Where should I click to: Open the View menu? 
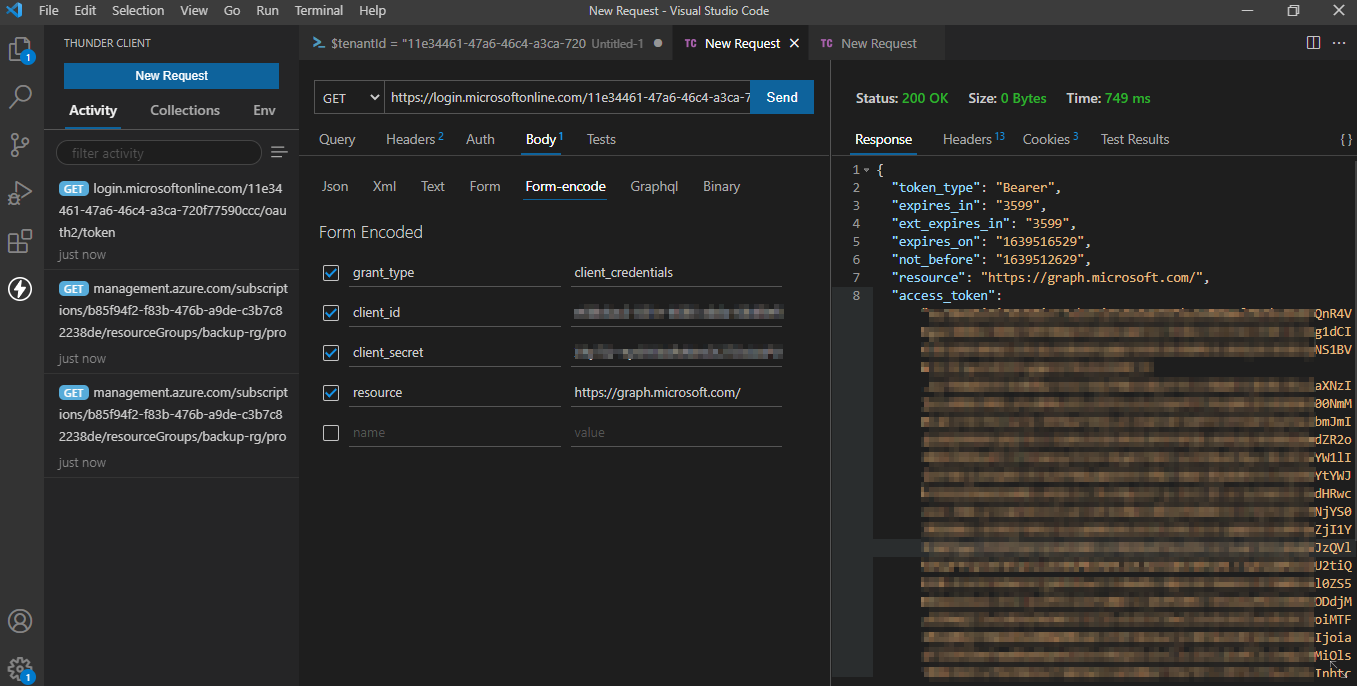194,10
